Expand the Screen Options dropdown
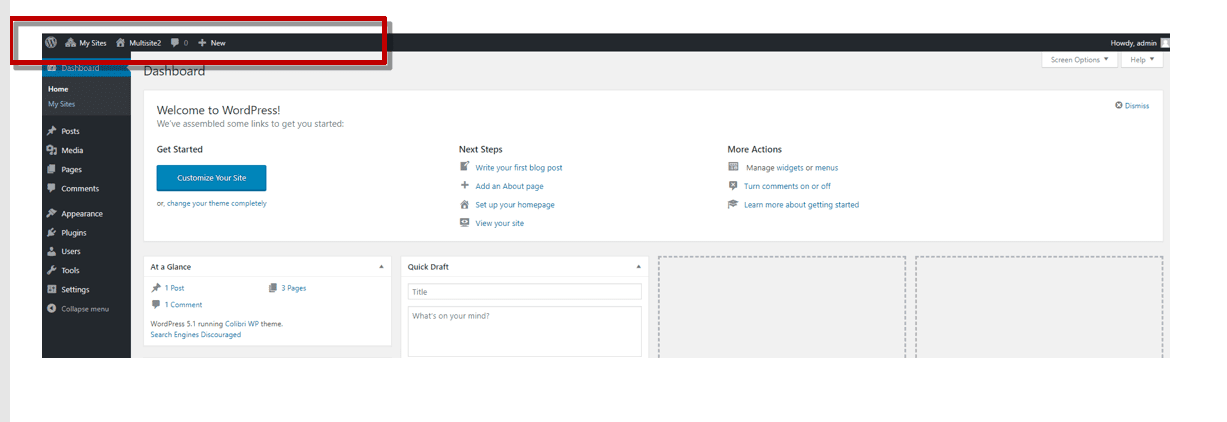The height and width of the screenshot is (422, 1227). point(1079,60)
